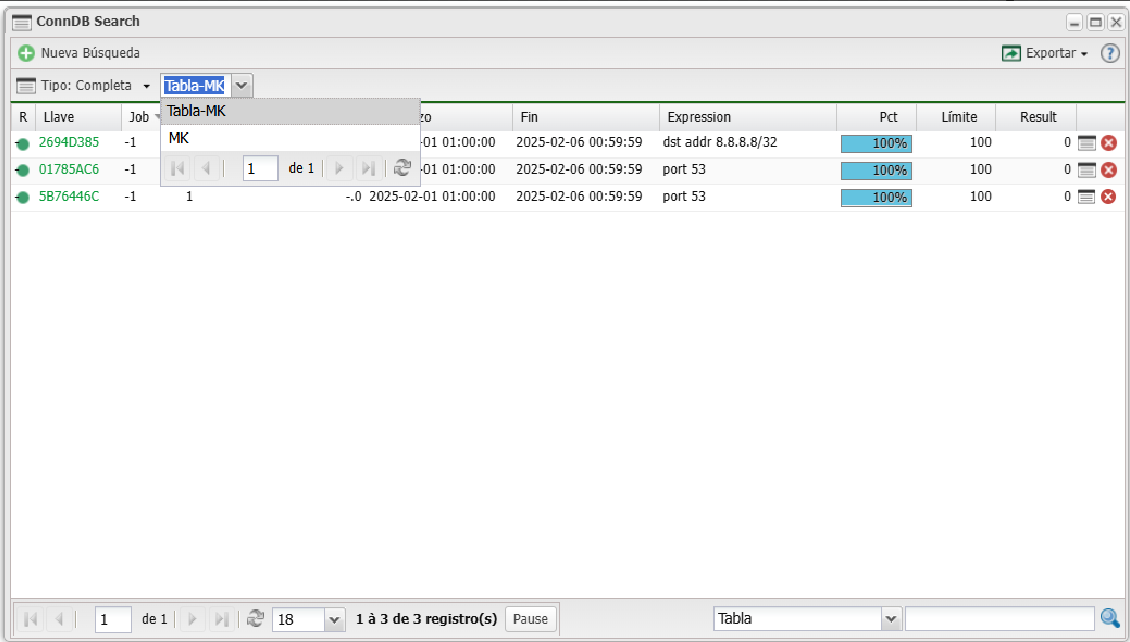Viewport: 1130px width, 642px height.
Task: Open details icon for row 2694D385
Action: 1087,143
